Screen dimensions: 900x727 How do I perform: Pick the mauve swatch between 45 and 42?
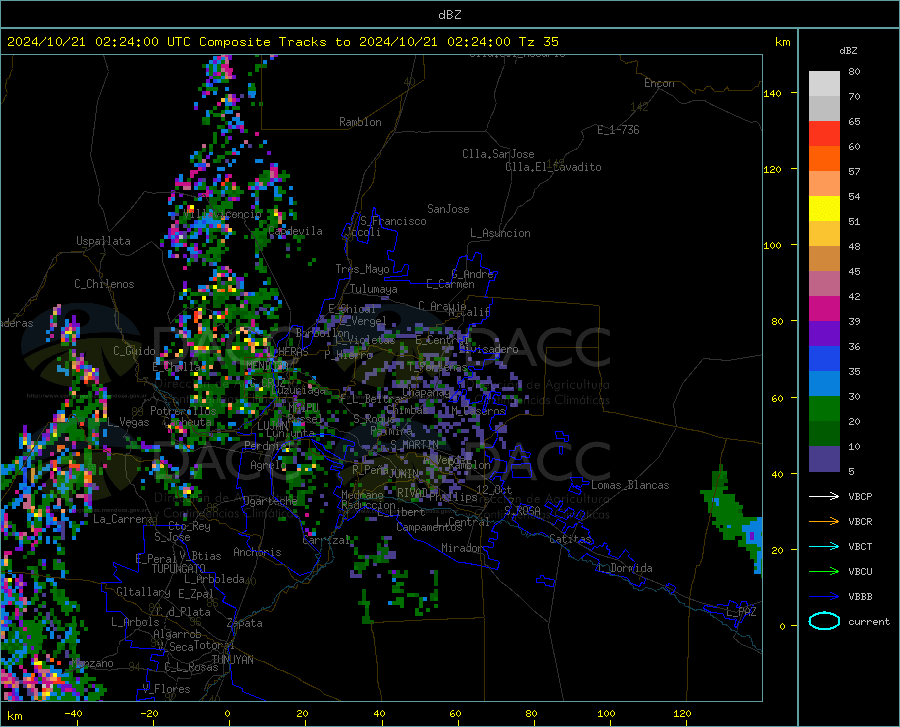824,283
